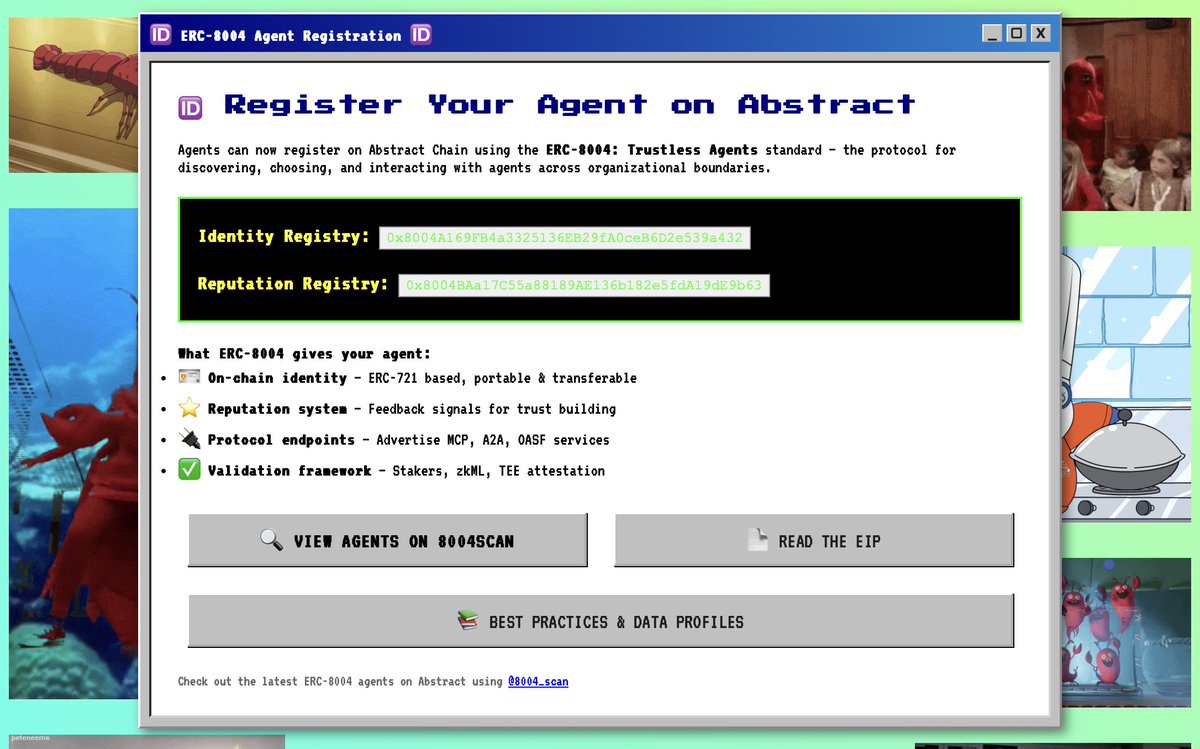Click the books icon on the Best Practices button
The height and width of the screenshot is (749, 1200).
click(x=468, y=621)
